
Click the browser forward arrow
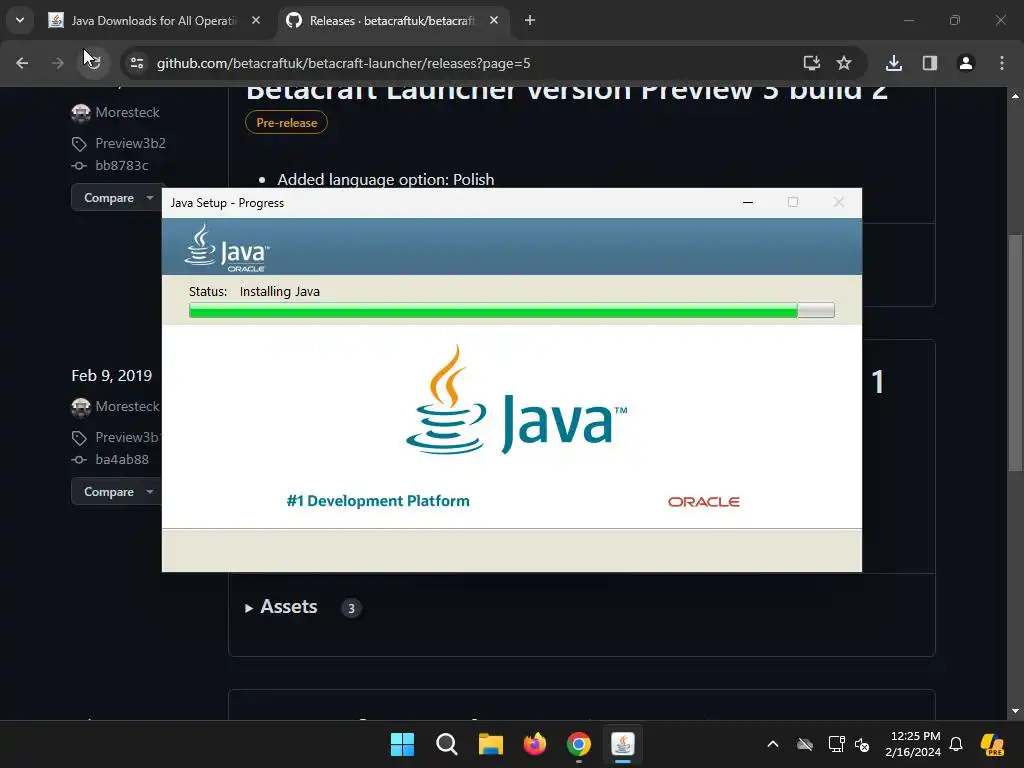click(57, 63)
